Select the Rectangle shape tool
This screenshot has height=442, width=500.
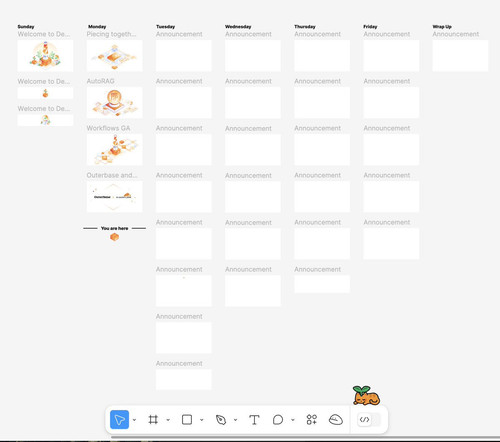coord(187,419)
